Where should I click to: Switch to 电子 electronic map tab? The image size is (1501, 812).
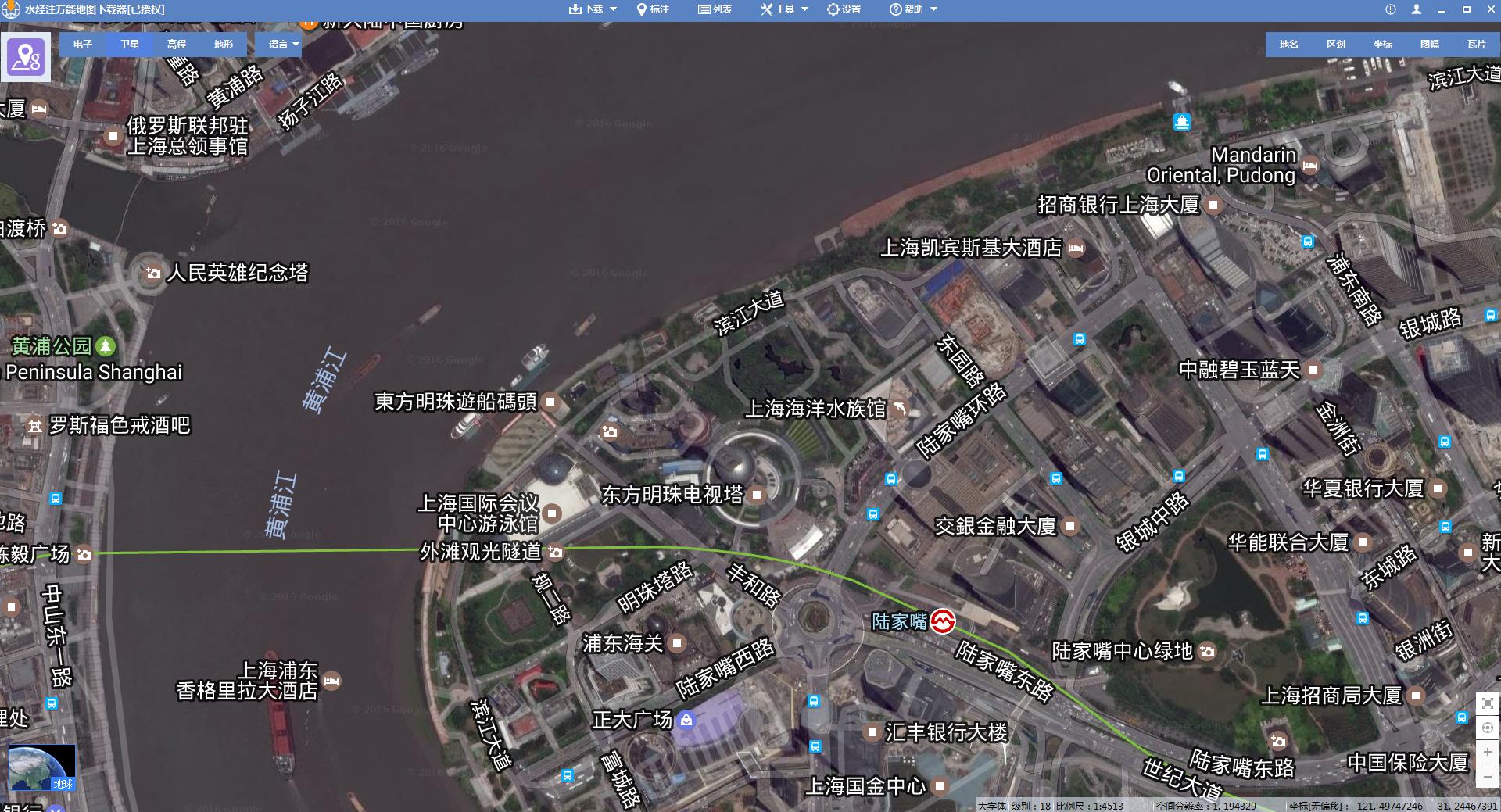pyautogui.click(x=83, y=45)
